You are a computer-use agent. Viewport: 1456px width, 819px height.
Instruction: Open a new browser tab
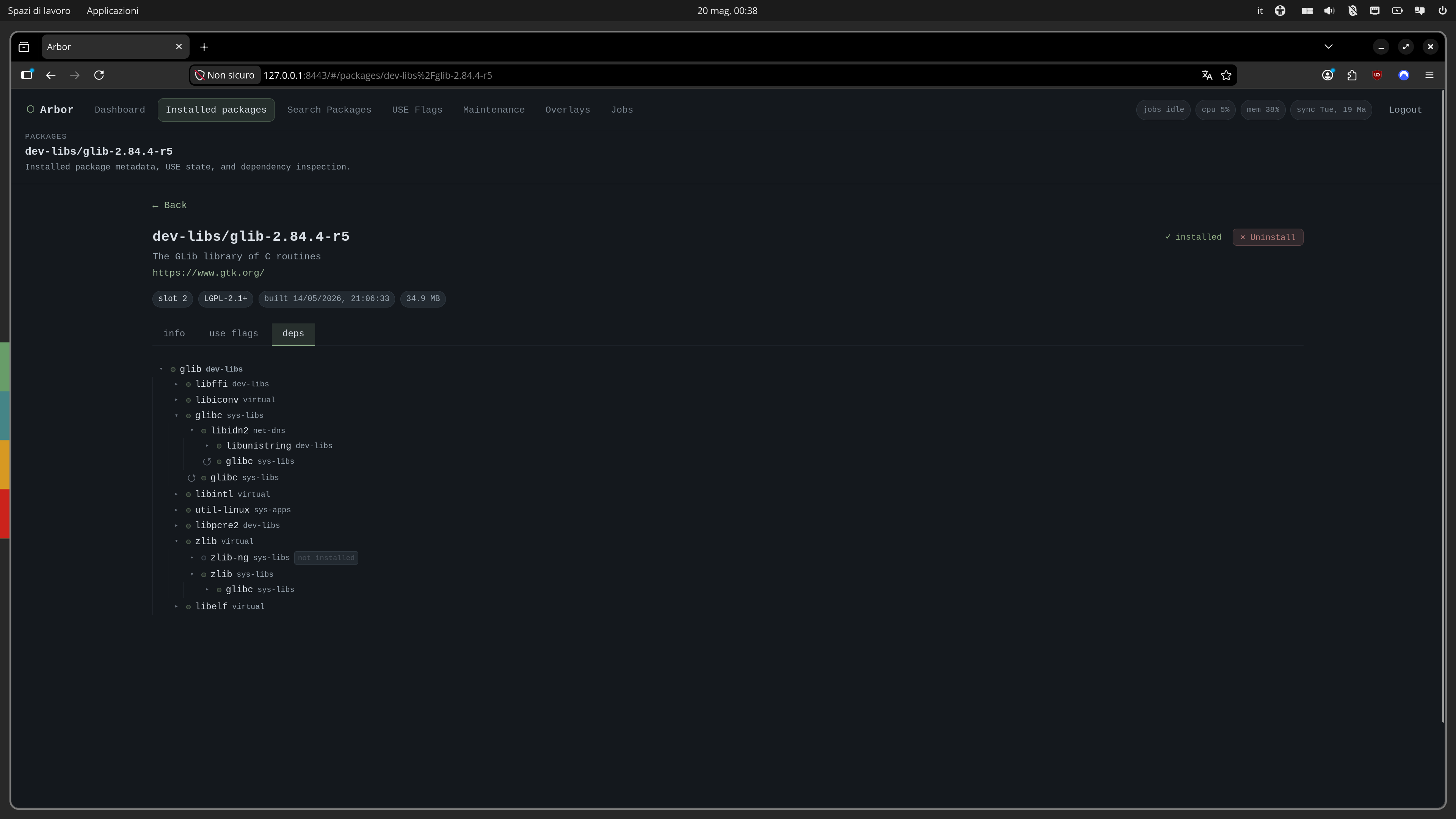point(204,47)
